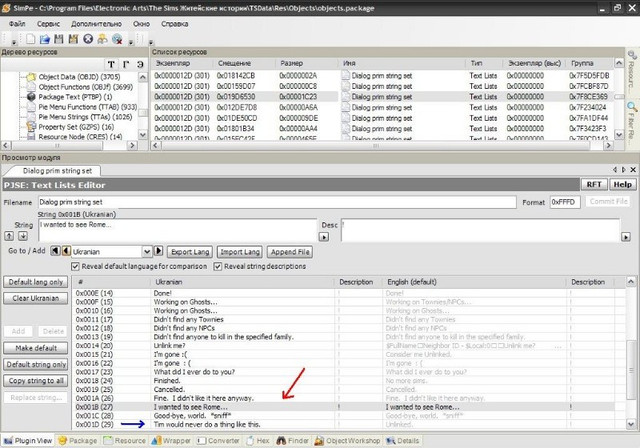
Task: Click the Г view button in resource tree
Action: pos(126,64)
